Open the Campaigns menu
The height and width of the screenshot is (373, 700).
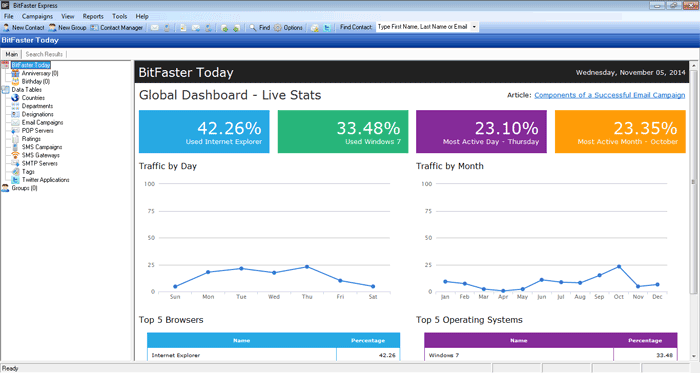37,16
